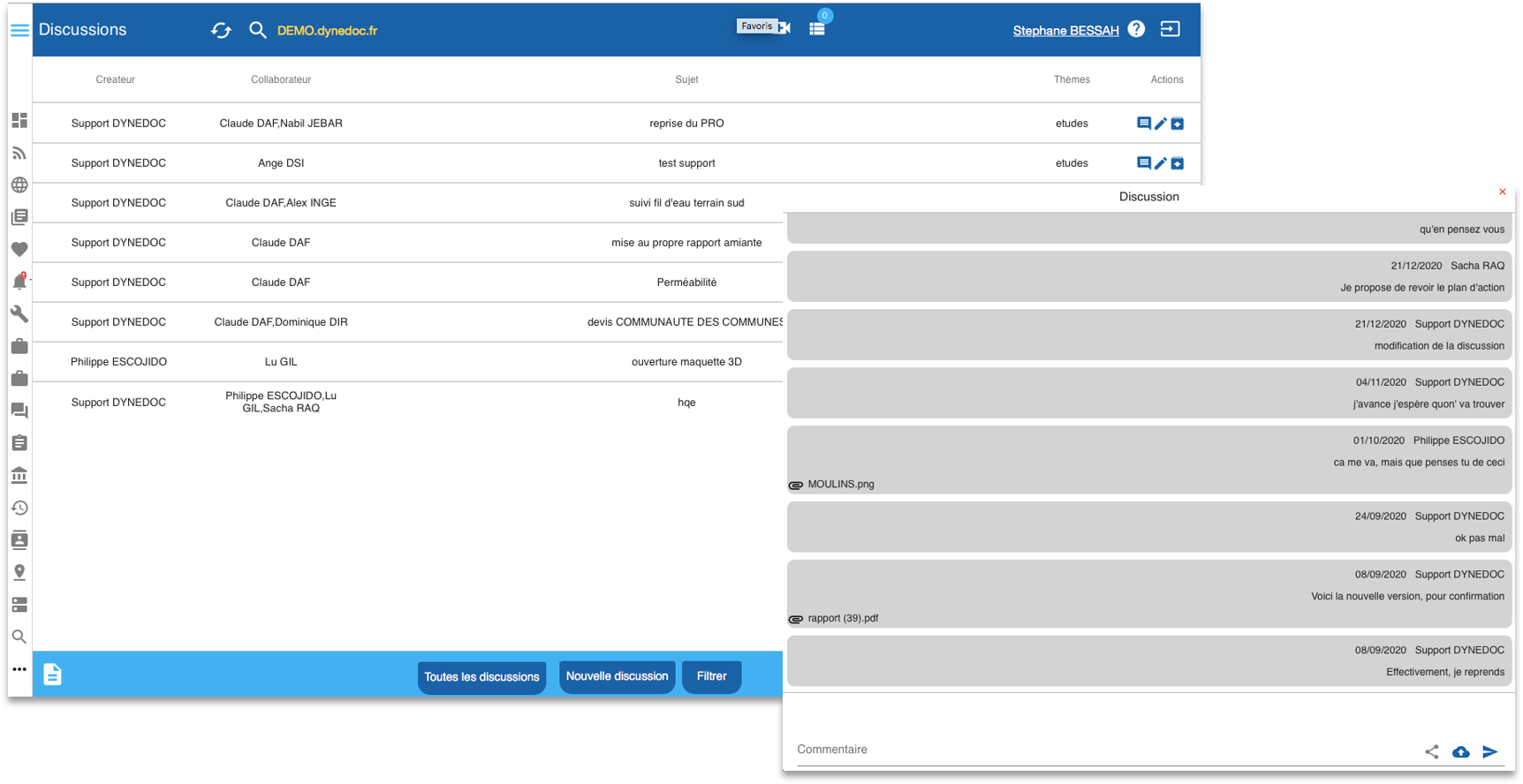Image resolution: width=1523 pixels, height=784 pixels.
Task: Open the history clock icon in the sidebar
Action: pos(19,508)
